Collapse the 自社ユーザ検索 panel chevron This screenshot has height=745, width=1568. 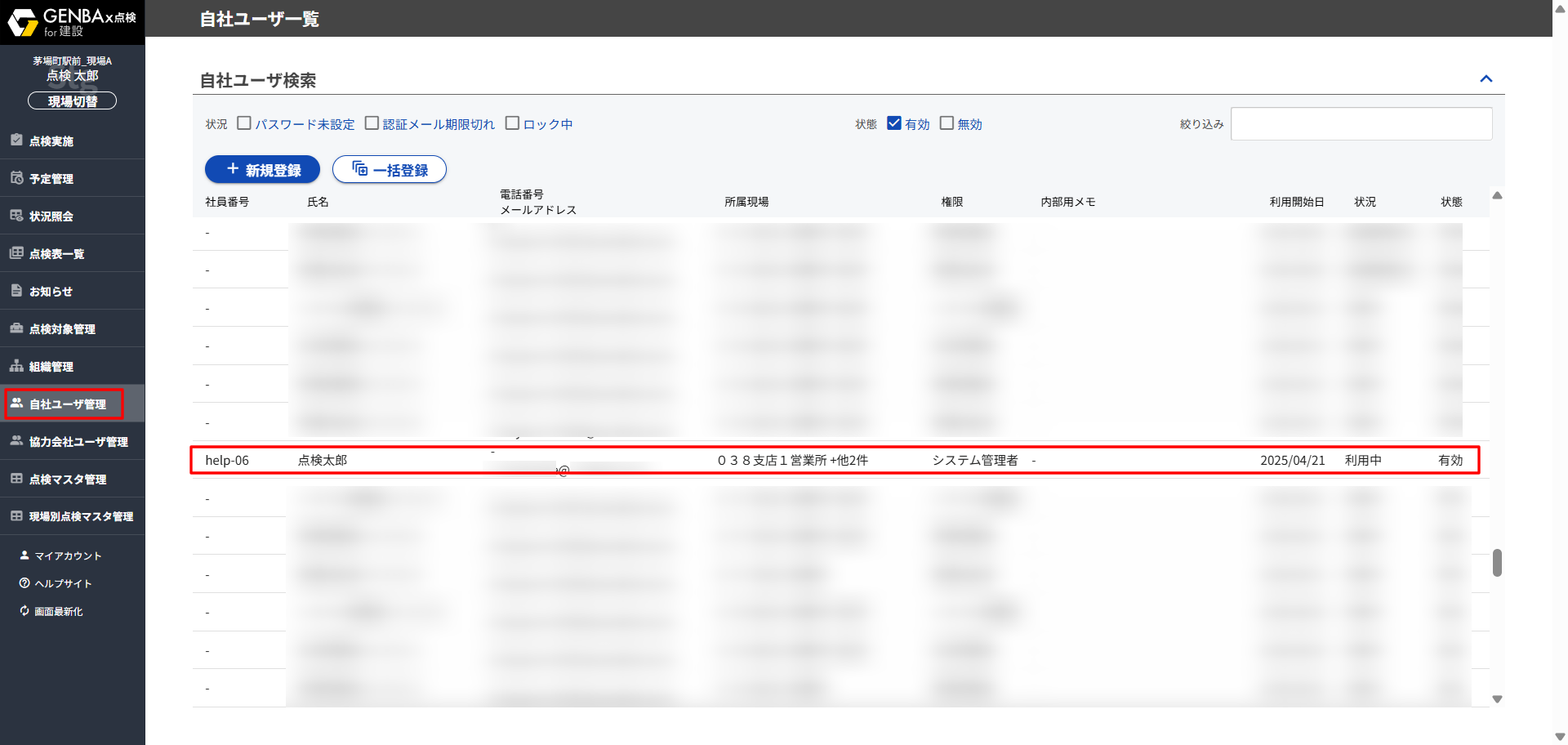[x=1486, y=79]
